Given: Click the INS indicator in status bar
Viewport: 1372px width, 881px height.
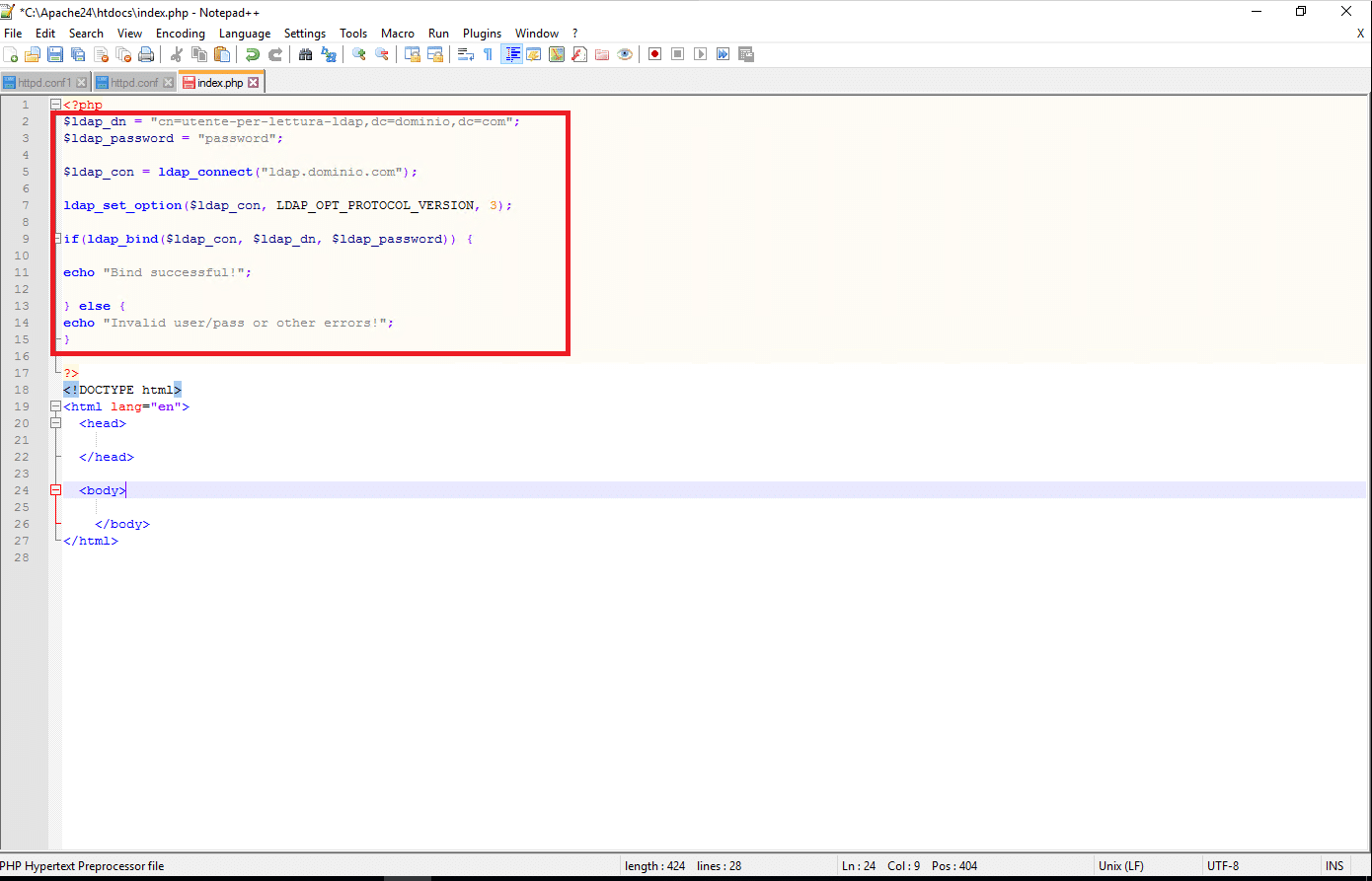Looking at the screenshot, I should tap(1334, 866).
